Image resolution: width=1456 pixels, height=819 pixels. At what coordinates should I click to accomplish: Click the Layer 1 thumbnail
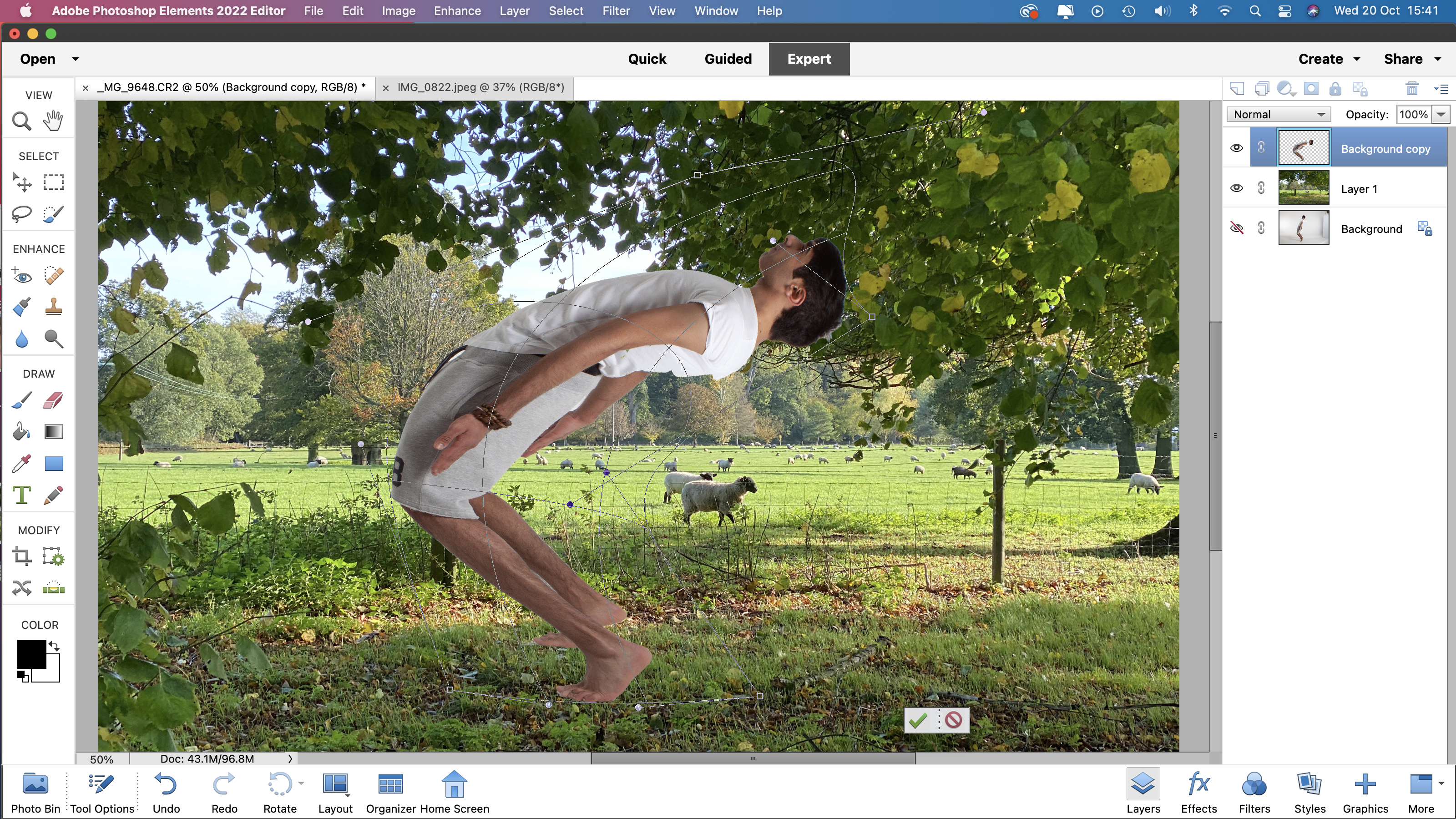[x=1303, y=188]
